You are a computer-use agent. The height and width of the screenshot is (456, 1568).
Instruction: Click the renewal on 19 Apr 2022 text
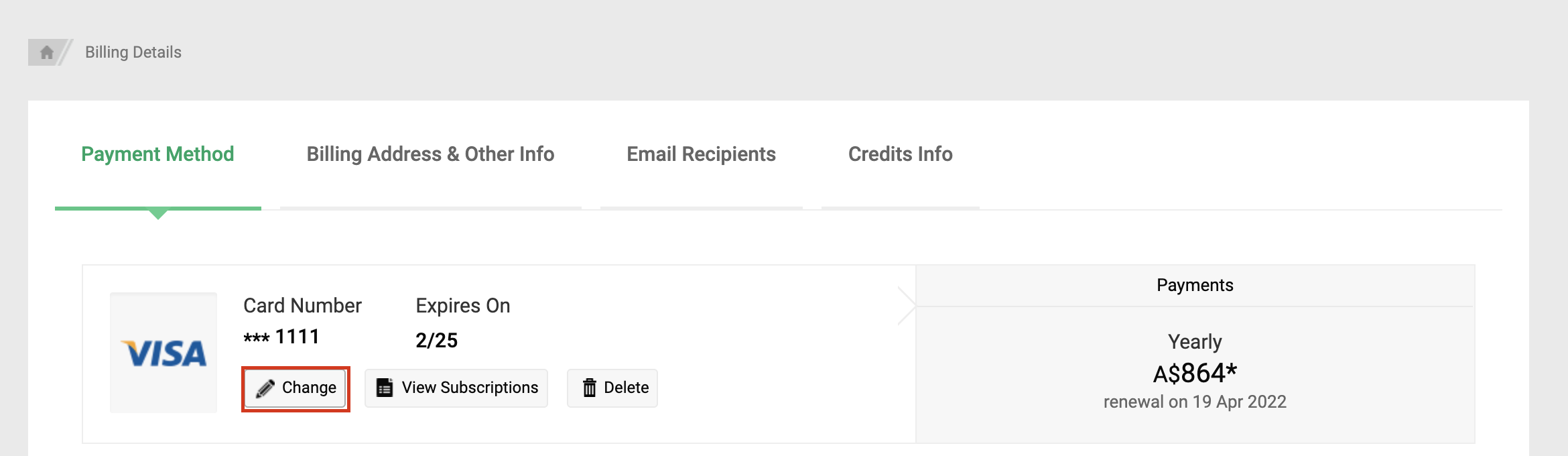[1195, 402]
